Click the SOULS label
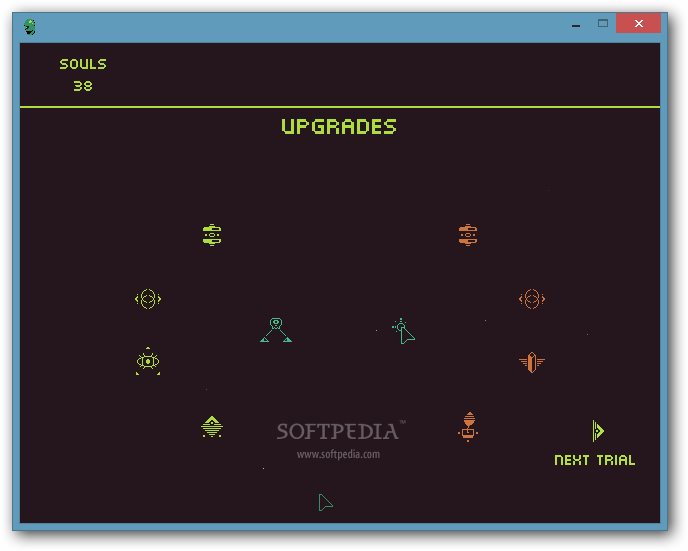 click(83, 64)
